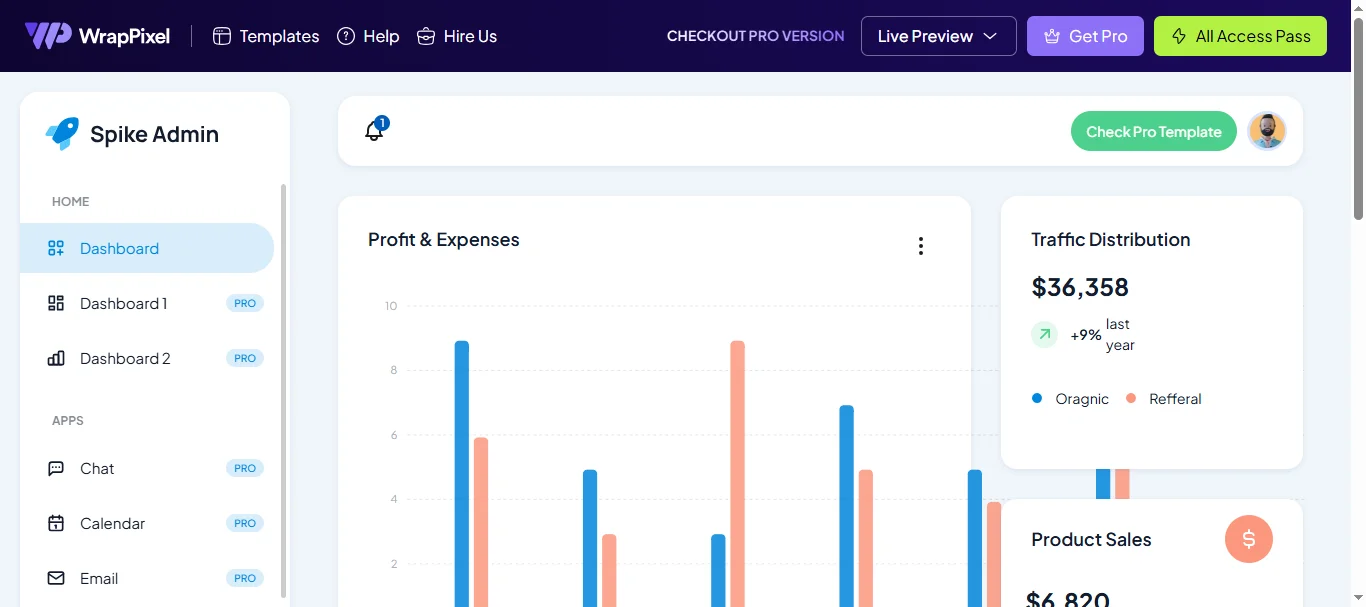Viewport: 1366px width, 607px height.
Task: Open Dashboard 1 in the sidebar
Action: [x=147, y=303]
